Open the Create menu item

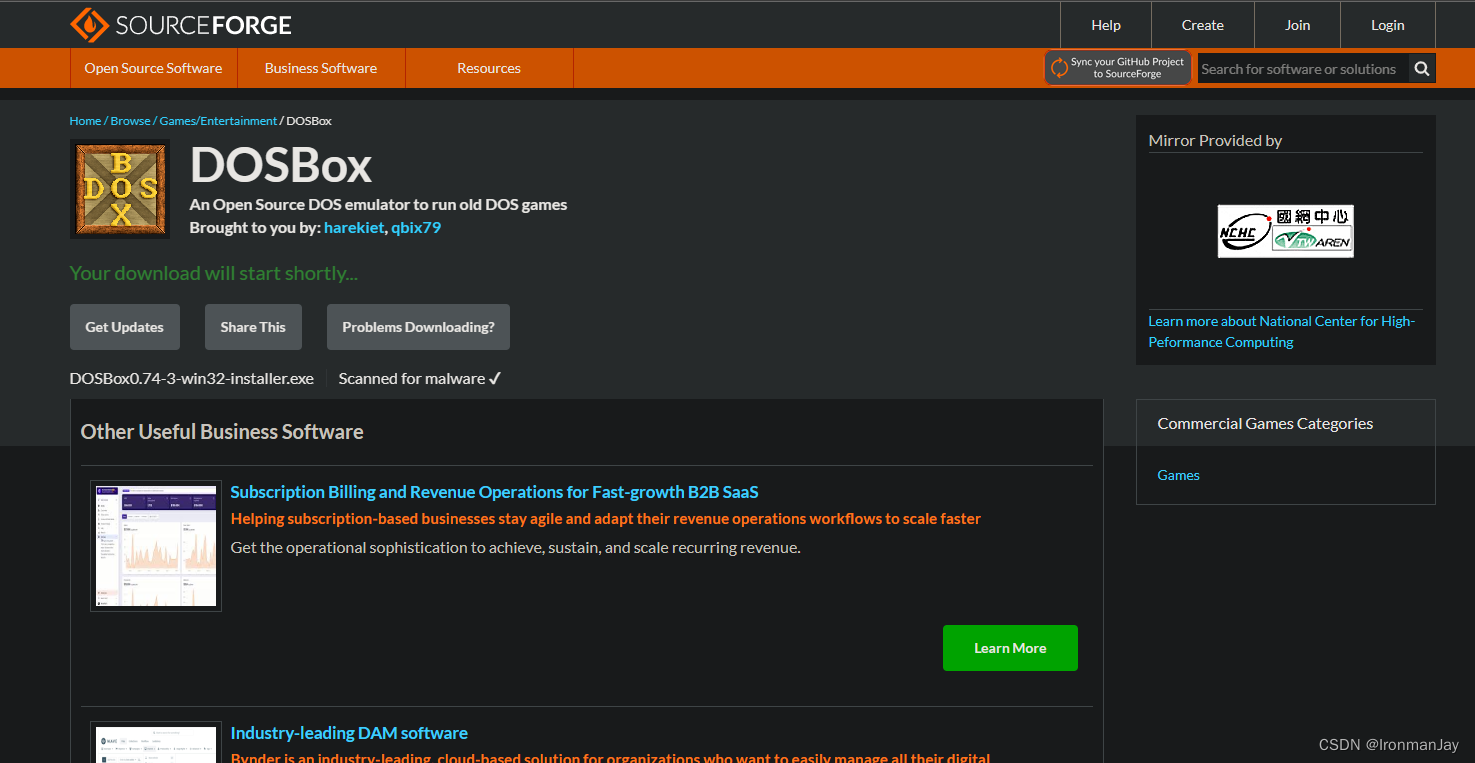click(x=1202, y=25)
